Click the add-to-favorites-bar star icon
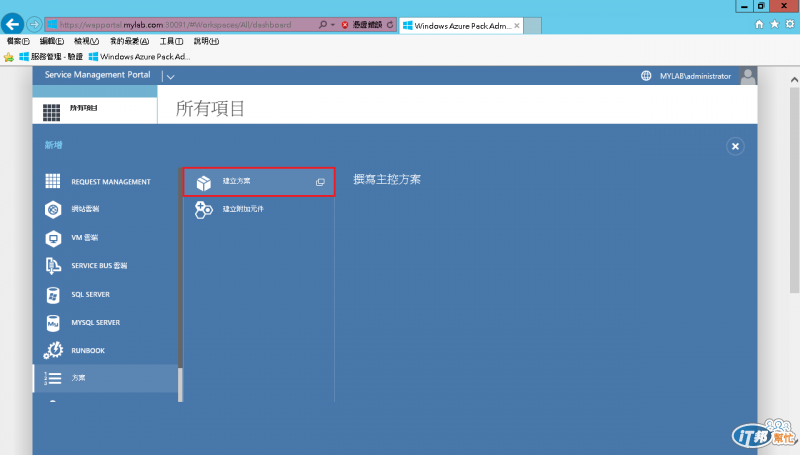 click(9, 57)
